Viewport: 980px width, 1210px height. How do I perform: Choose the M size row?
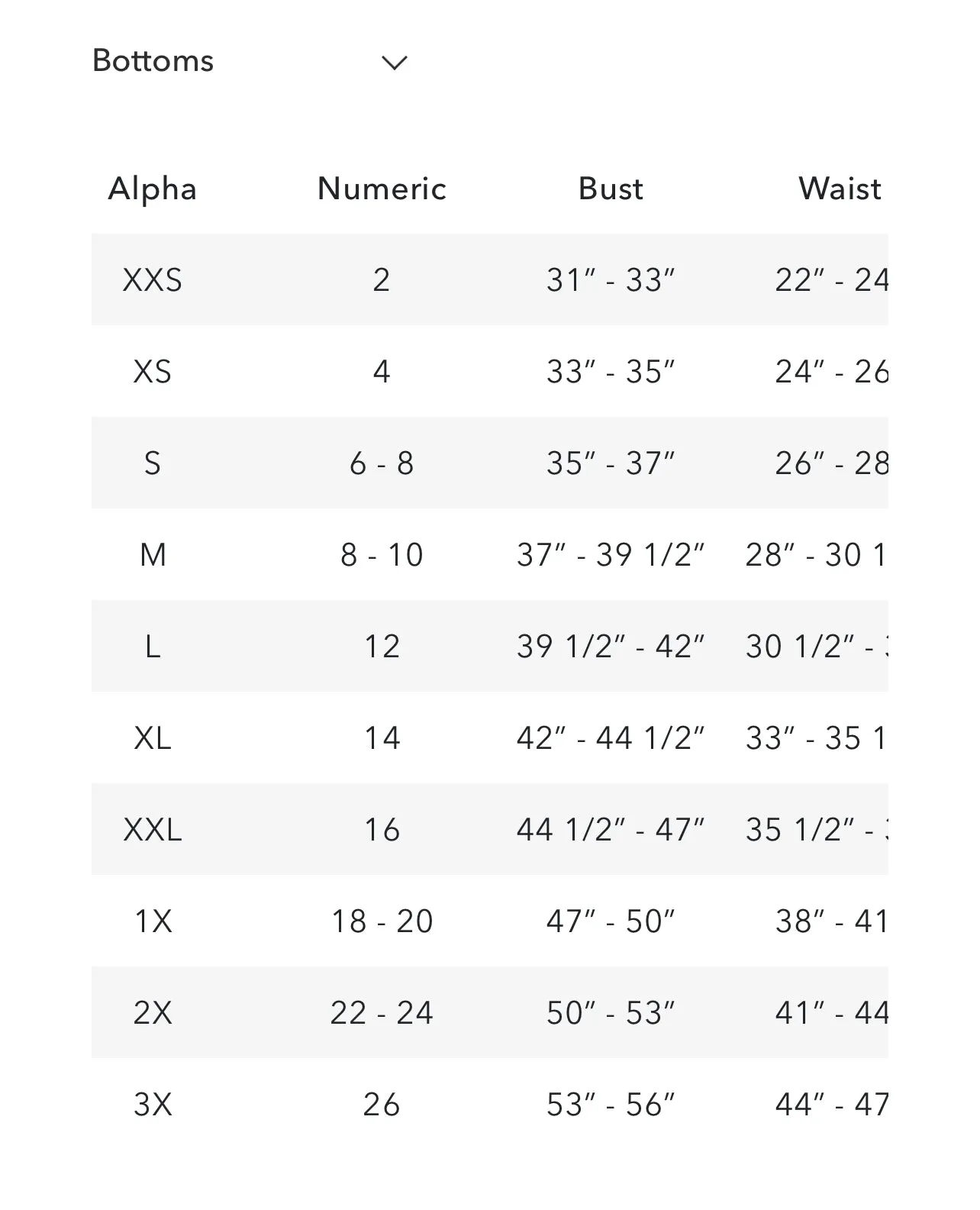(x=490, y=554)
